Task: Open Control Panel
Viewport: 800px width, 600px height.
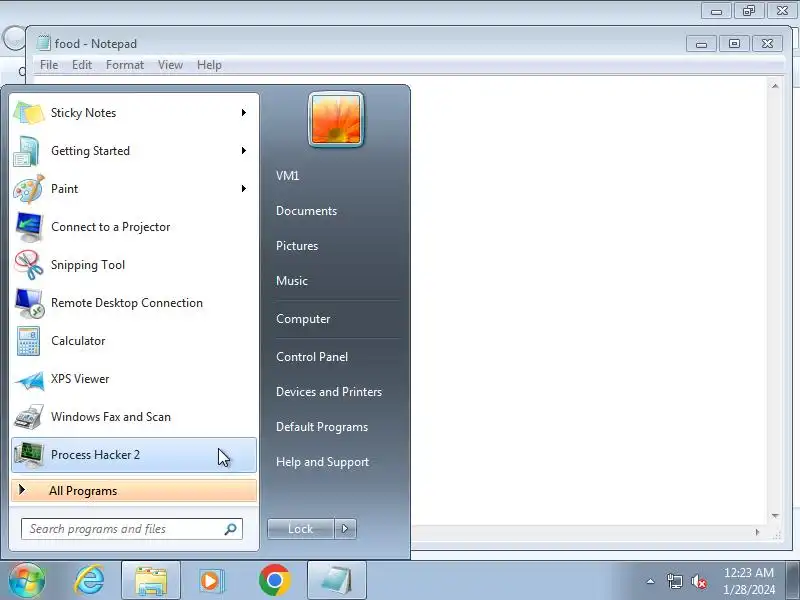Action: pyautogui.click(x=312, y=357)
